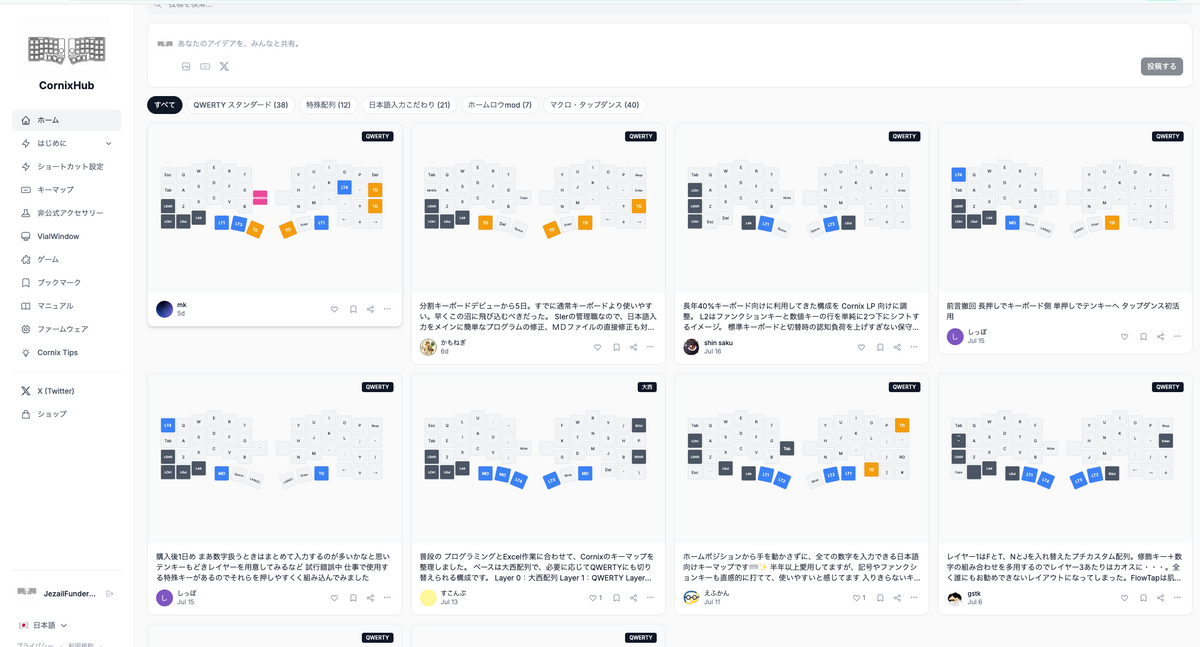This screenshot has height=647, width=1200.
Task: Open more options on 前言撤回 post
Action: (1179, 336)
